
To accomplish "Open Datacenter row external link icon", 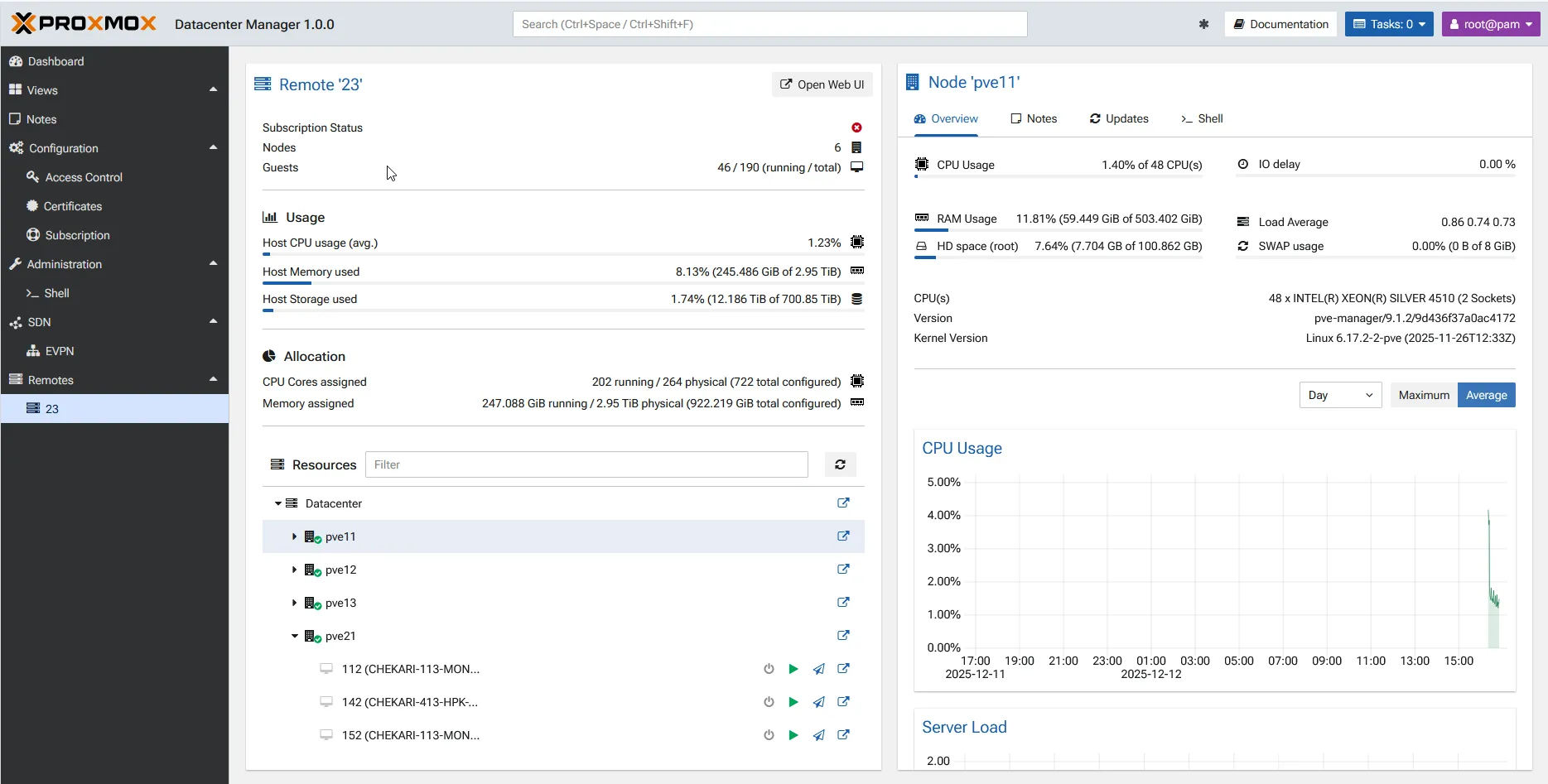I will [x=843, y=503].
